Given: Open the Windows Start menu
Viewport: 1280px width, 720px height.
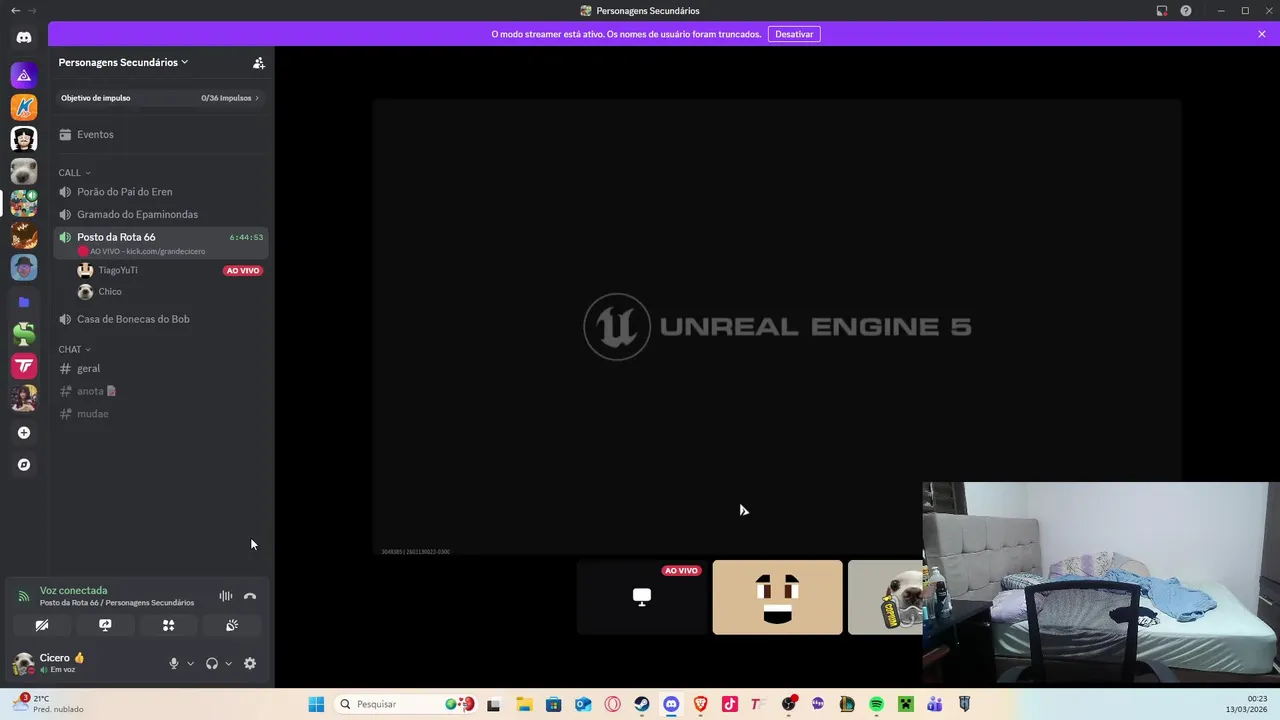Looking at the screenshot, I should pyautogui.click(x=316, y=704).
